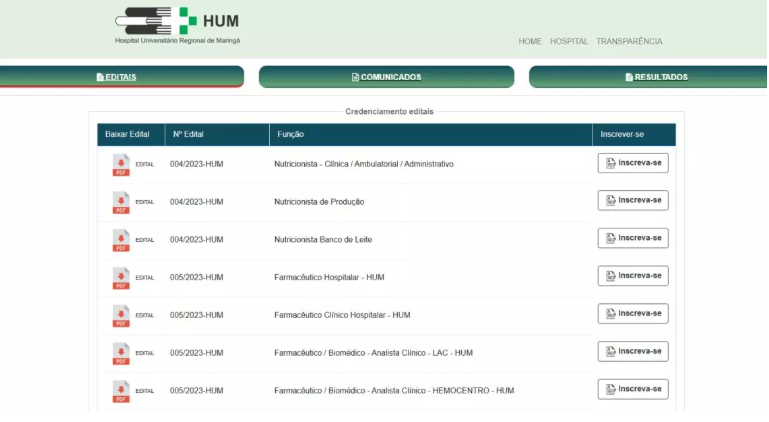Download PDF for Farmacêutico Clínico Hospitalar row
Viewport: 769px width, 422px height.
121,315
